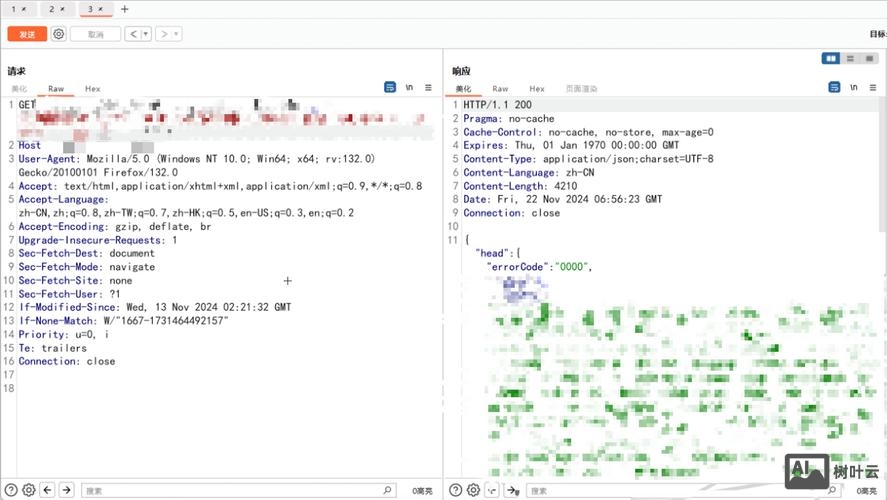
Task: Click response Content-Type header line
Action: coord(588,159)
